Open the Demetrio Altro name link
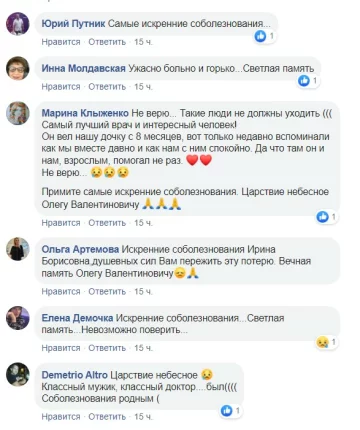The height and width of the screenshot is (430, 360). click(x=75, y=375)
